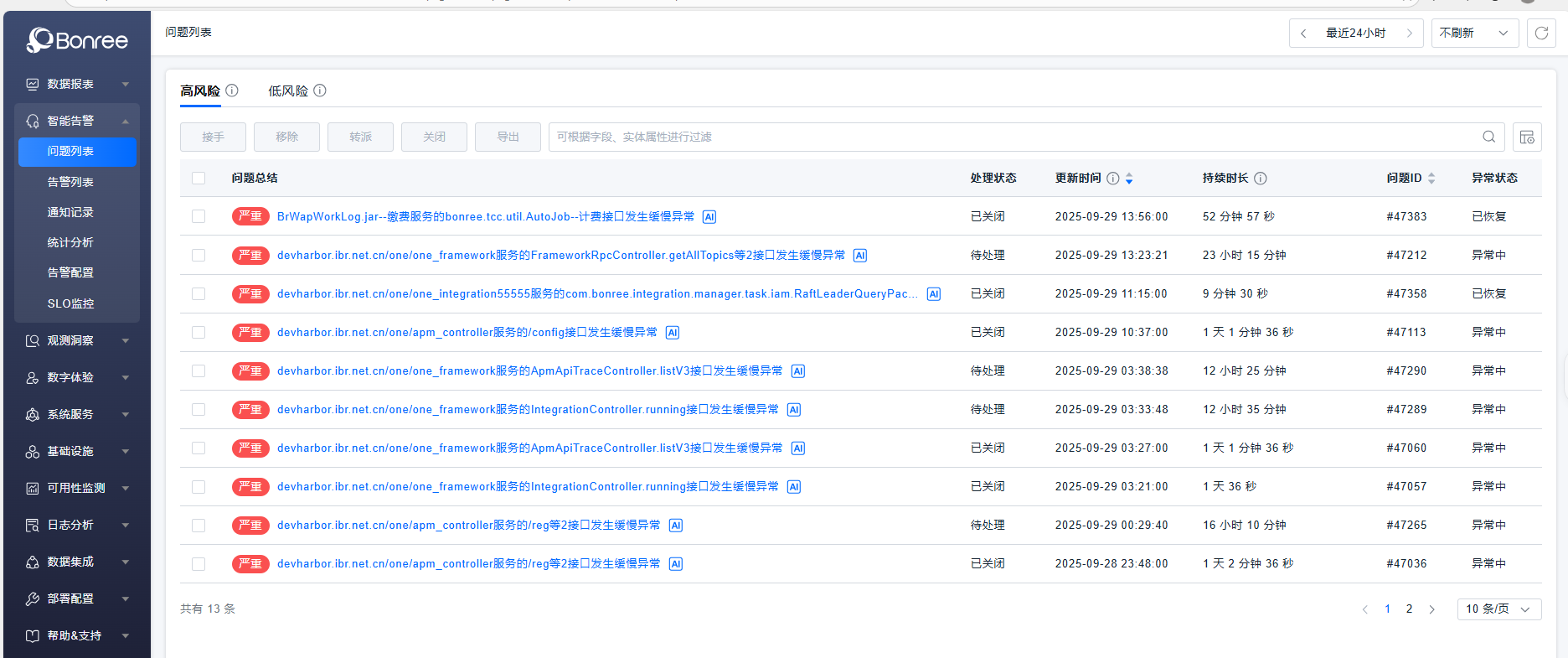The image size is (1568, 658).
Task: Switch to the 低风险 tab
Action: coord(288,91)
